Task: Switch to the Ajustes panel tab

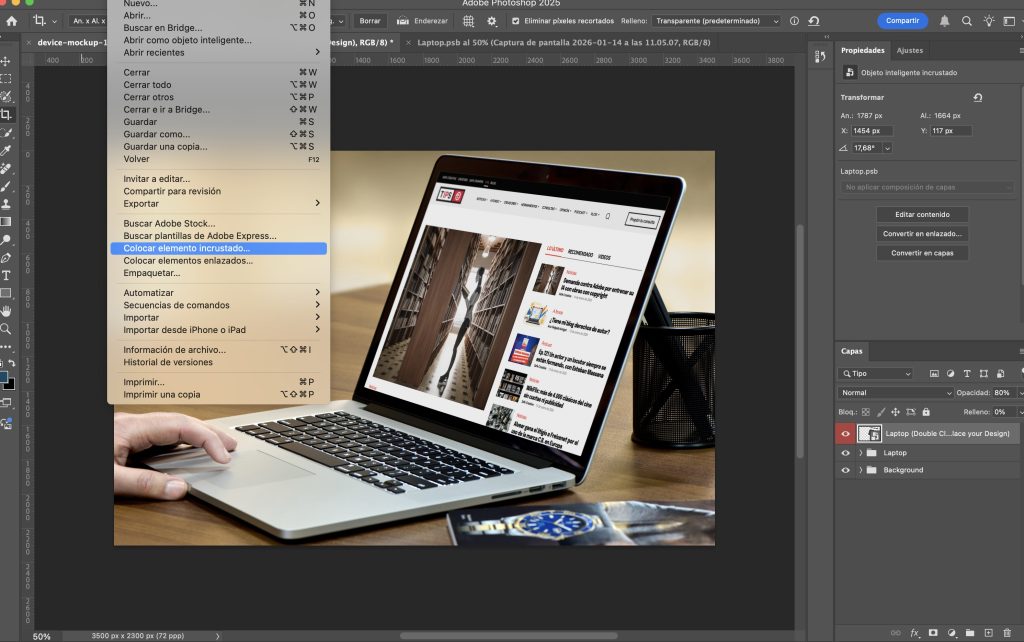Action: click(910, 50)
